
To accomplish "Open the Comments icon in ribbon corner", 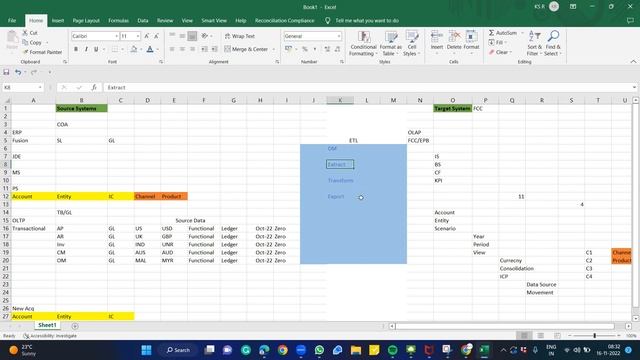I will pyautogui.click(x=630, y=20).
